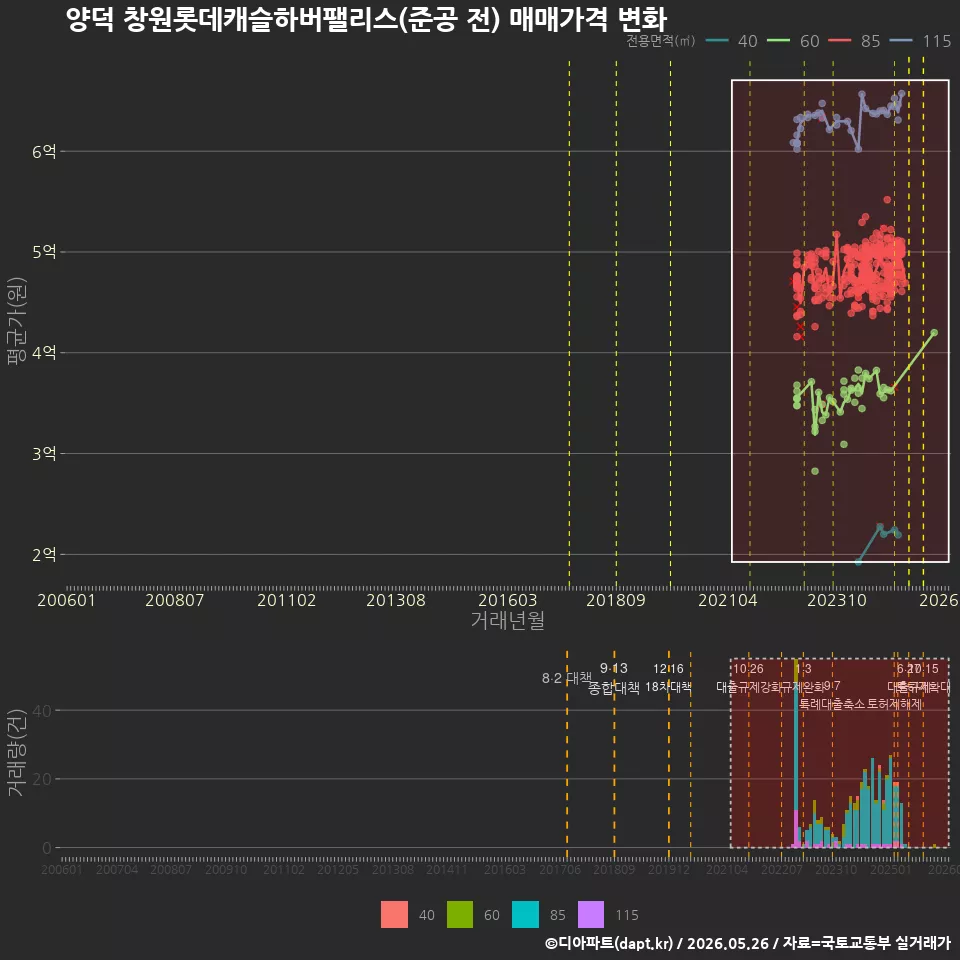Click the teal 85 swatch in bar legend
This screenshot has width=960, height=960.
coord(525,915)
